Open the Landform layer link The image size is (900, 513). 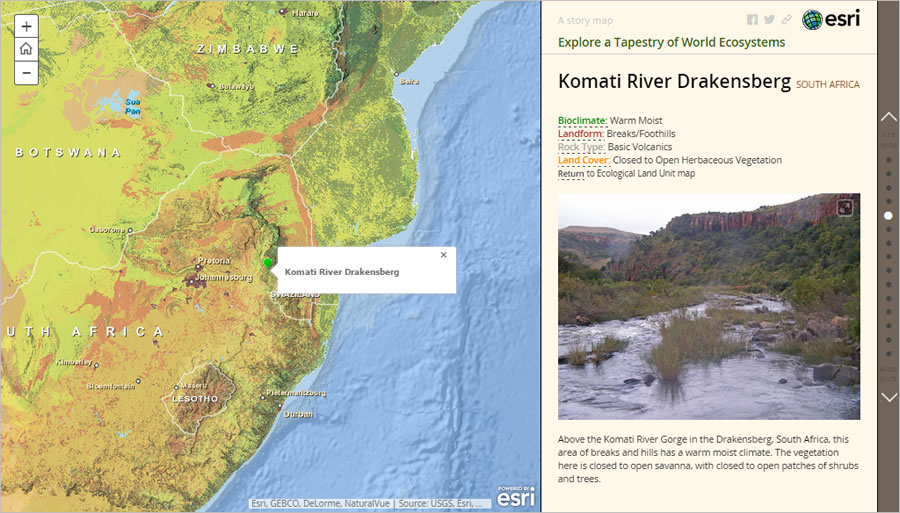tap(581, 134)
